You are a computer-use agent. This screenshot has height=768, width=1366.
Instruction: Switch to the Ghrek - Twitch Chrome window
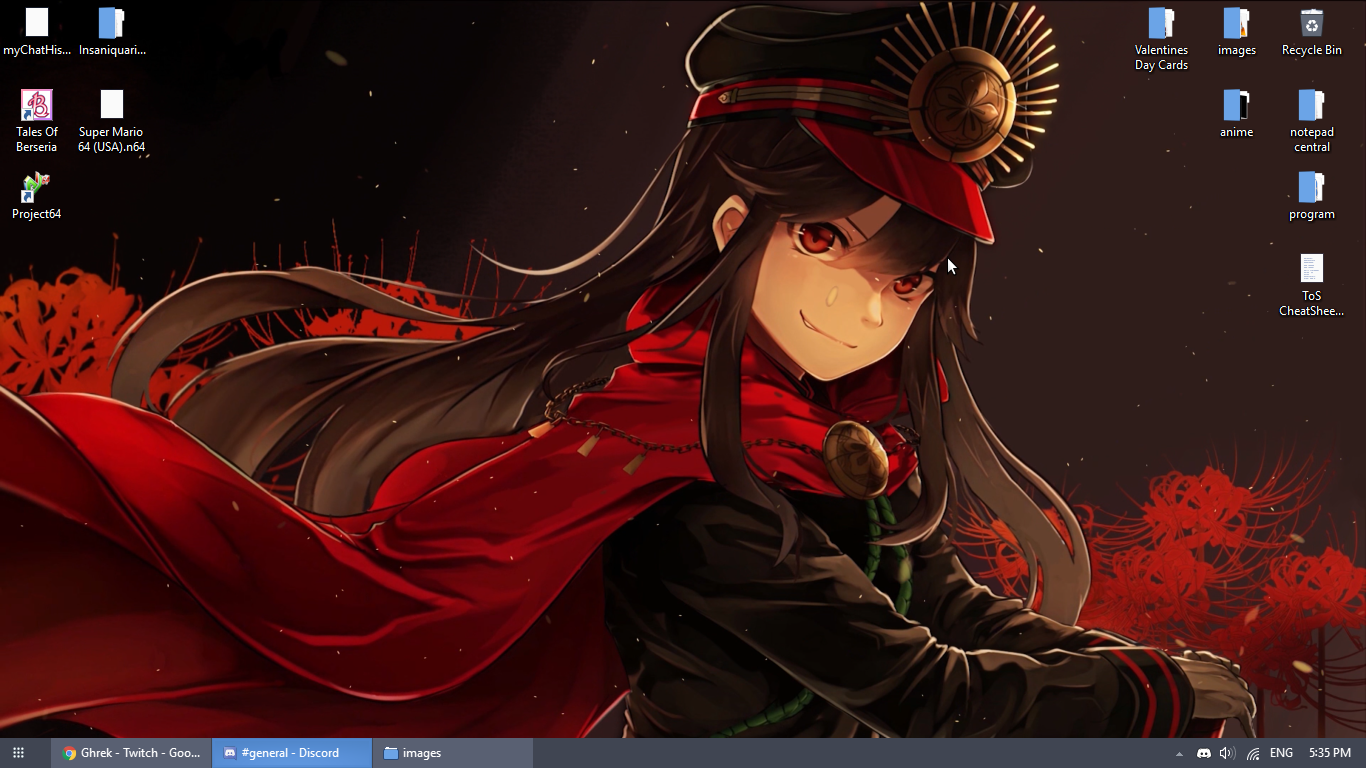[131, 753]
